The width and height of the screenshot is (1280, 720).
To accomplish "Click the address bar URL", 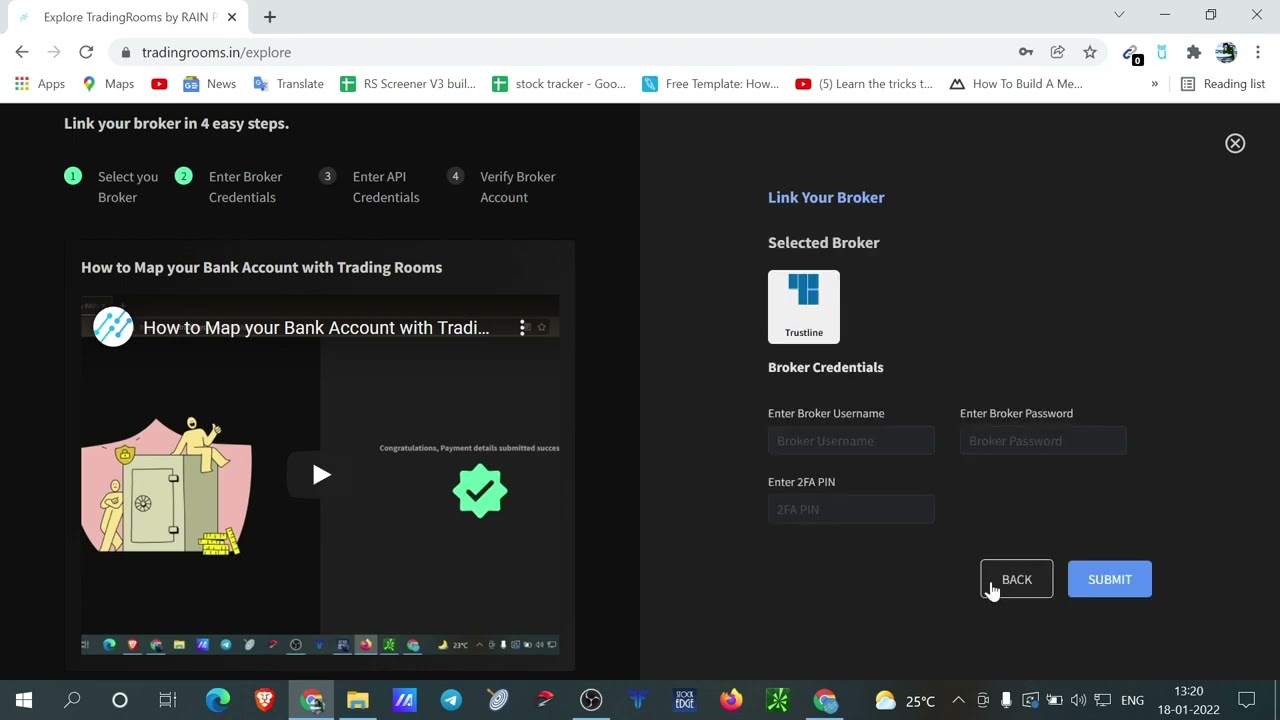I will pyautogui.click(x=216, y=52).
